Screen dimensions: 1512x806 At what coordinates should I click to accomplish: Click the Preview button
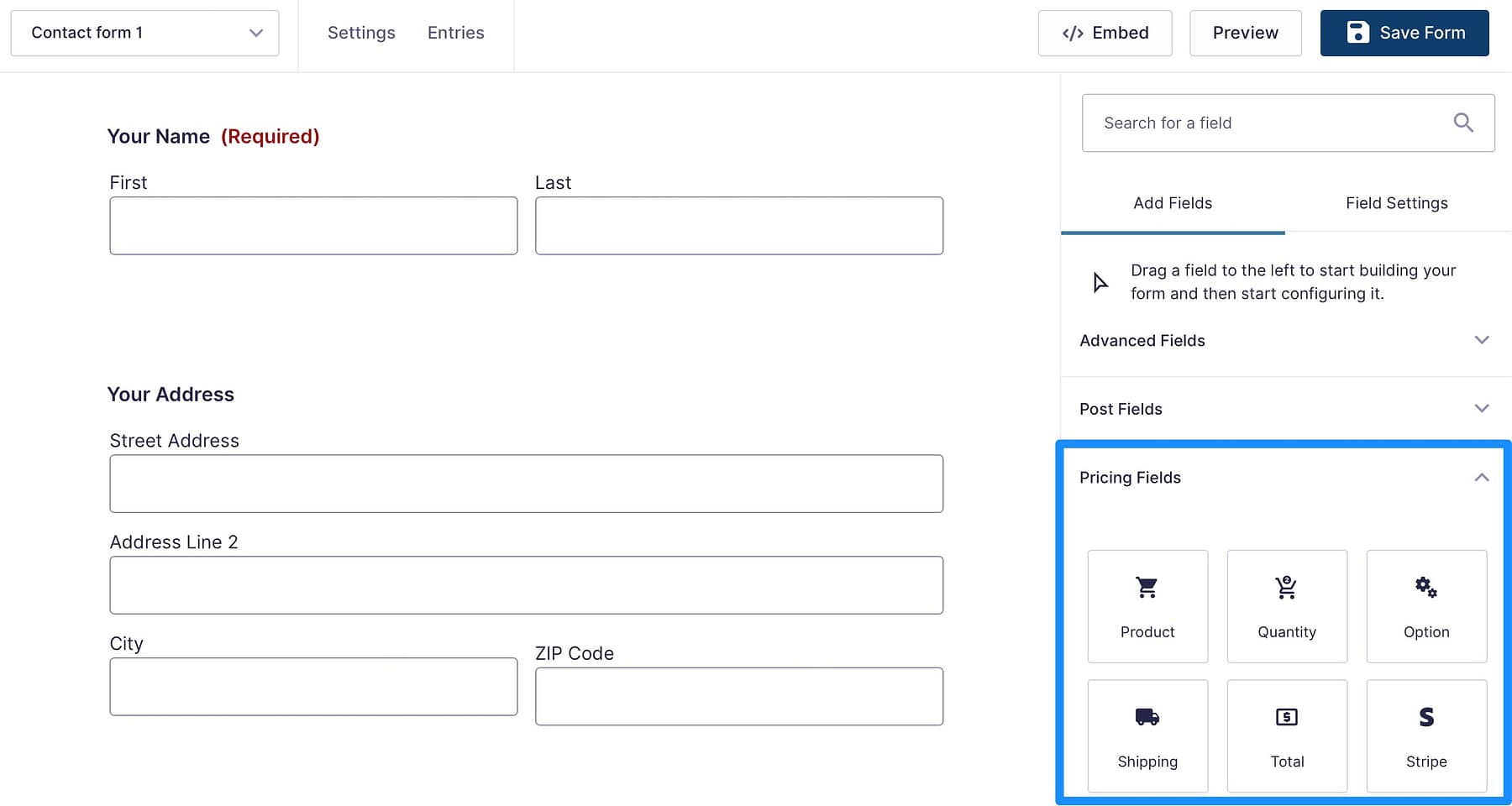[x=1245, y=33]
